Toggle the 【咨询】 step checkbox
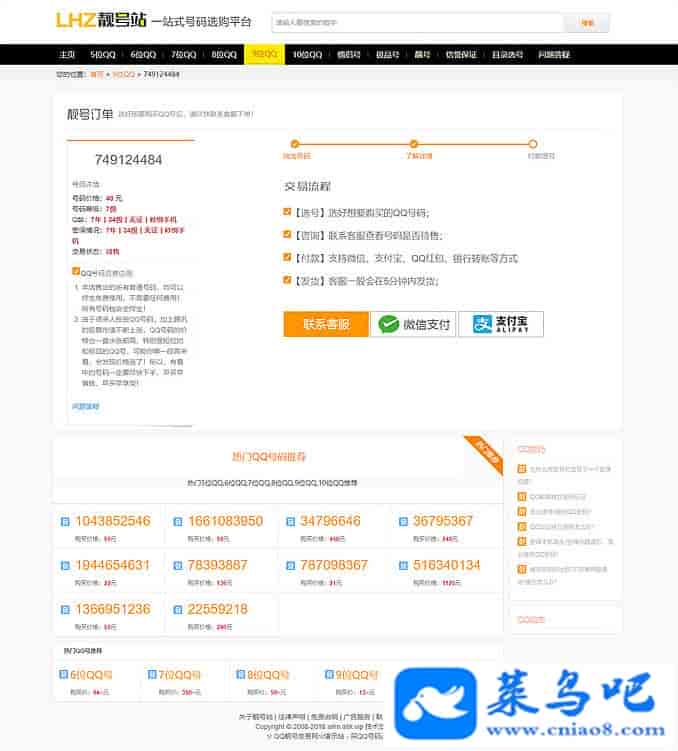678x751 pixels. pyautogui.click(x=287, y=234)
